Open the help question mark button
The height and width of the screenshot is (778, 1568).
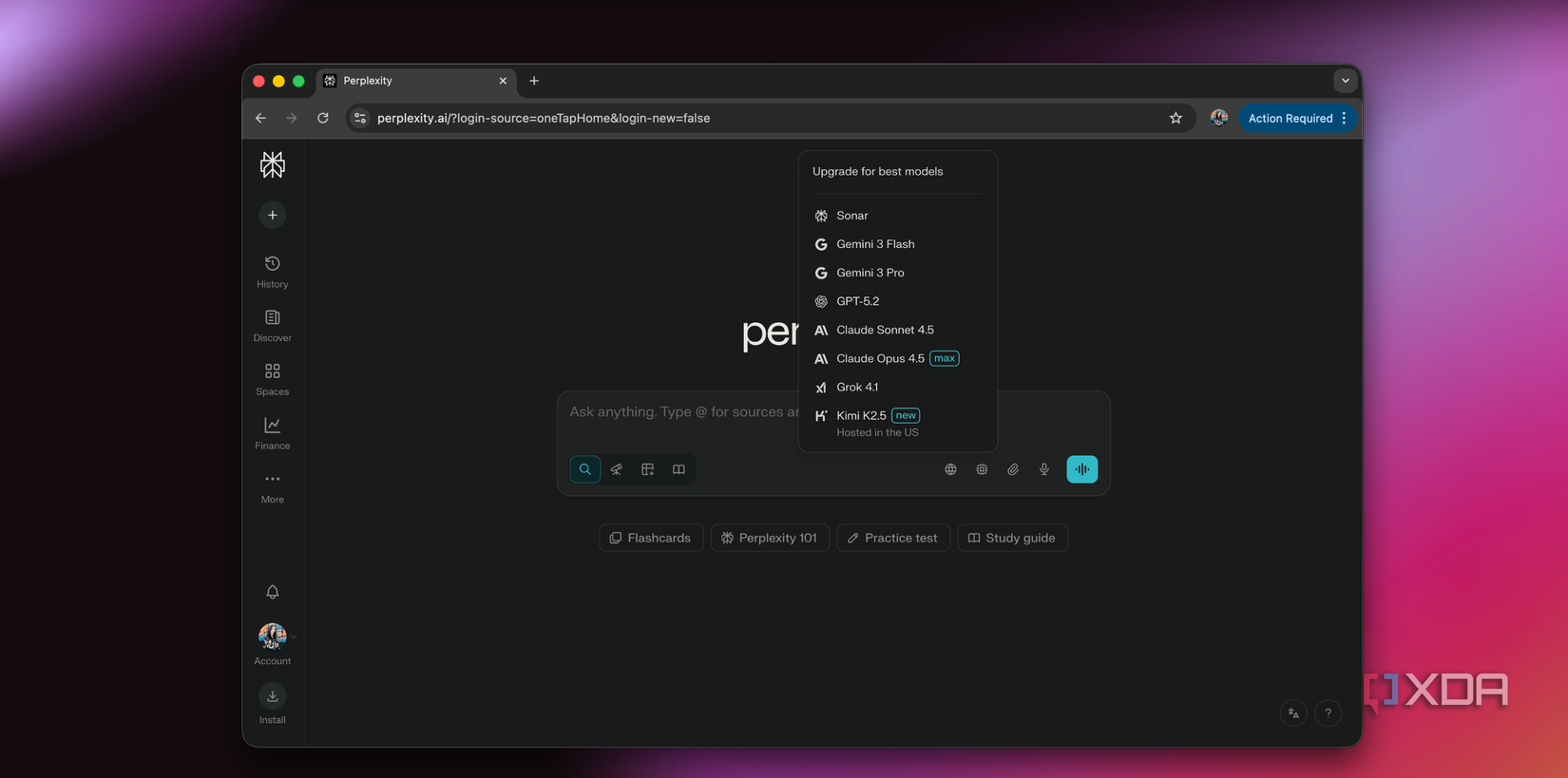pyautogui.click(x=1329, y=712)
